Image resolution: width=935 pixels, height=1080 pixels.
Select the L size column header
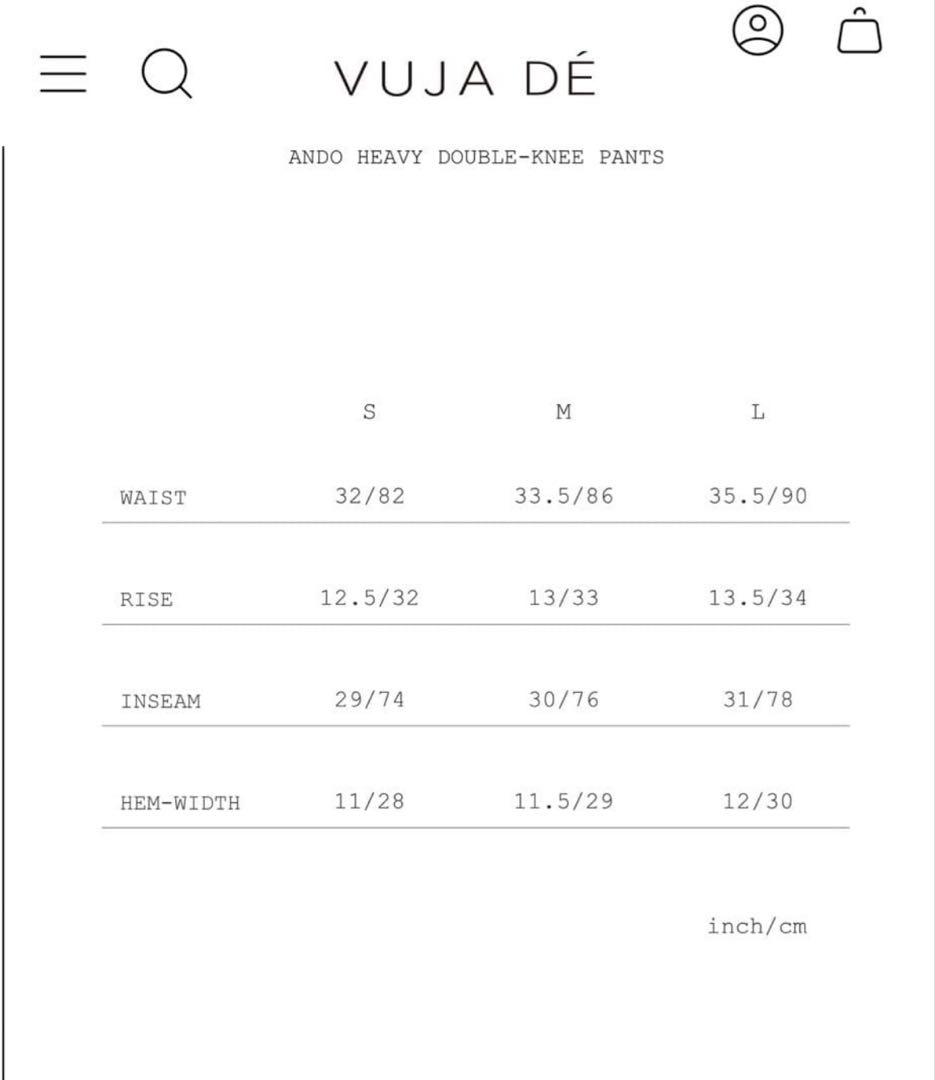pyautogui.click(x=758, y=412)
